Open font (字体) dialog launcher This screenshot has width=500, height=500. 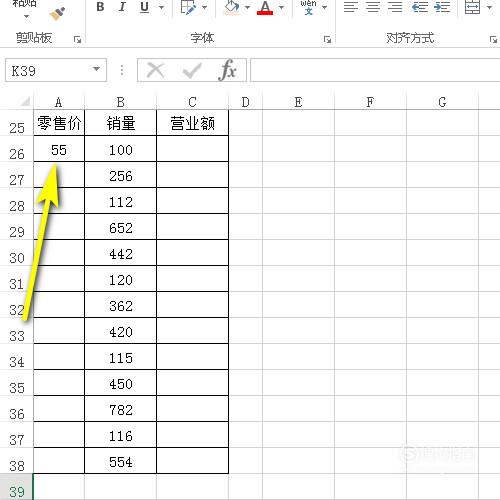point(327,40)
